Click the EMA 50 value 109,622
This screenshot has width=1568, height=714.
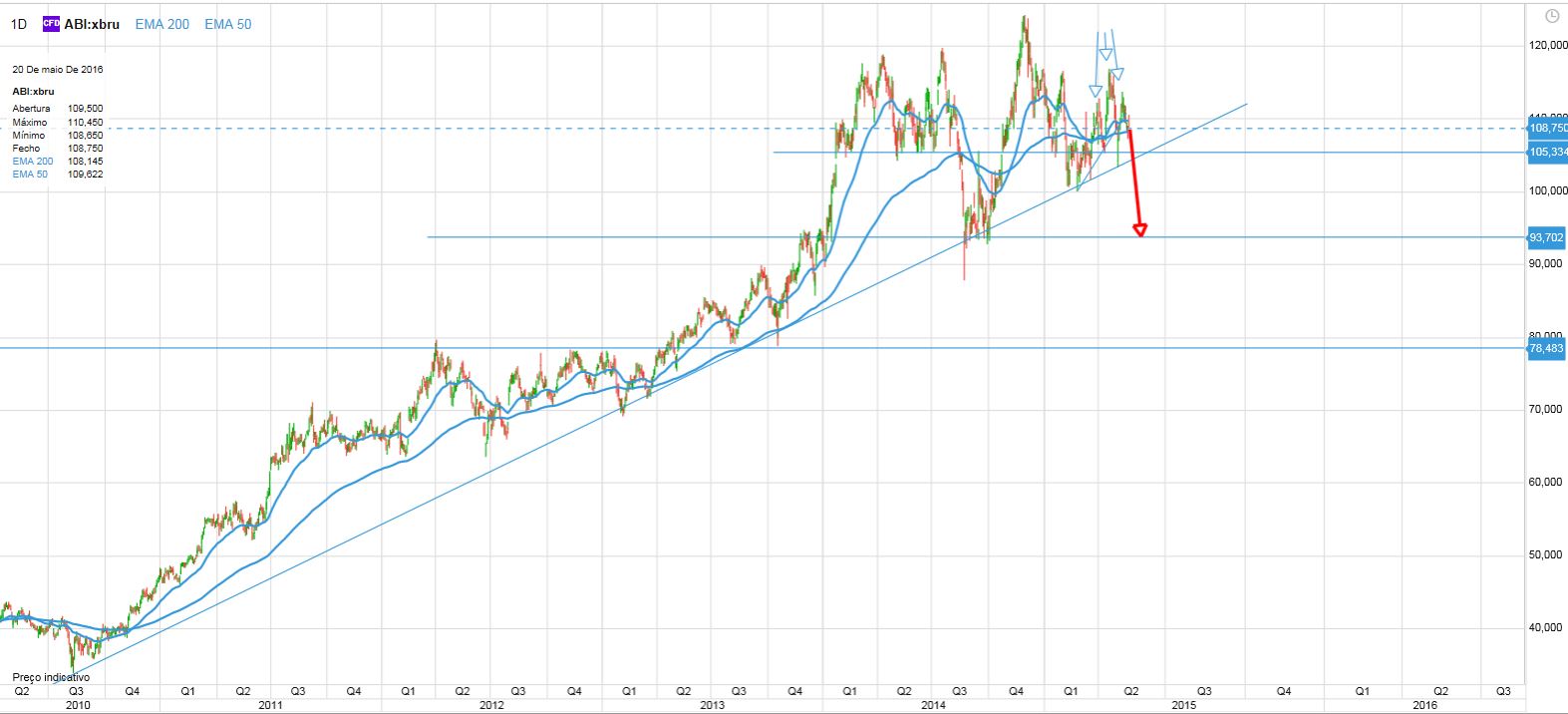point(85,174)
